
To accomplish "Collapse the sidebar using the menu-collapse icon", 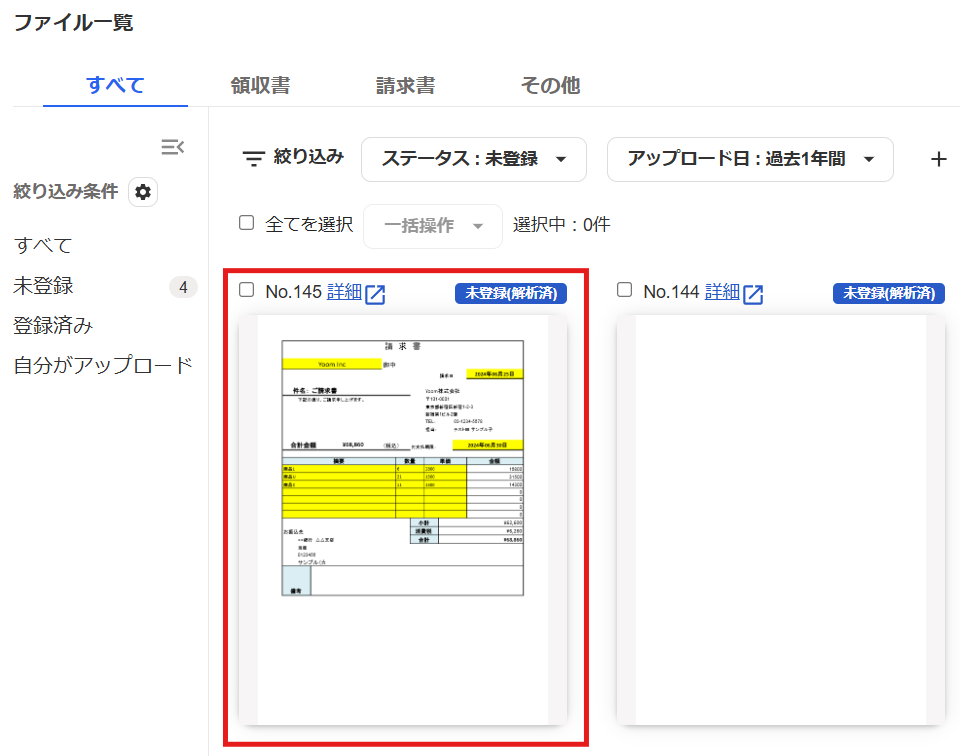I will [x=173, y=148].
